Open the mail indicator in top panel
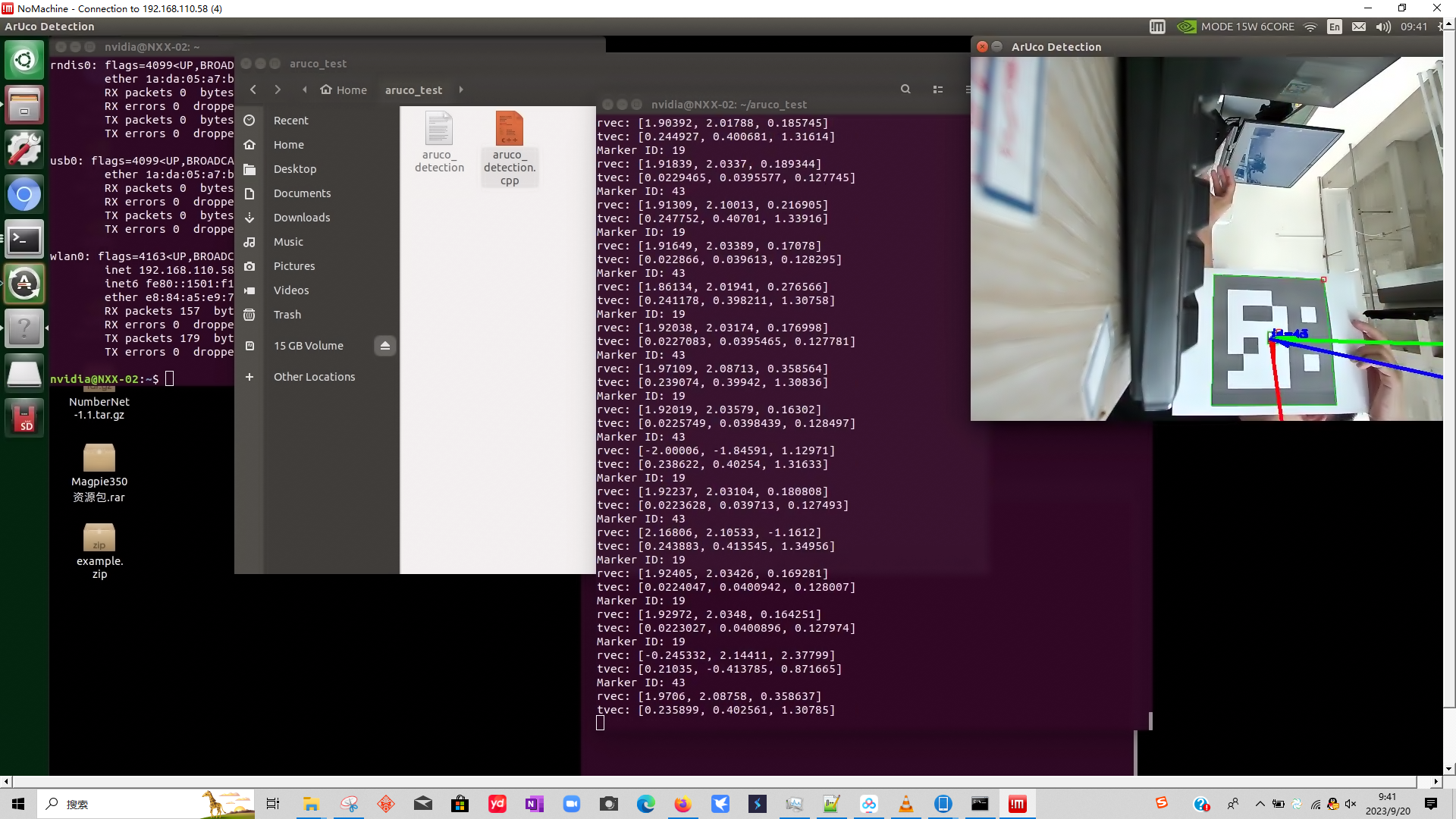The image size is (1456, 819). 1359,27
